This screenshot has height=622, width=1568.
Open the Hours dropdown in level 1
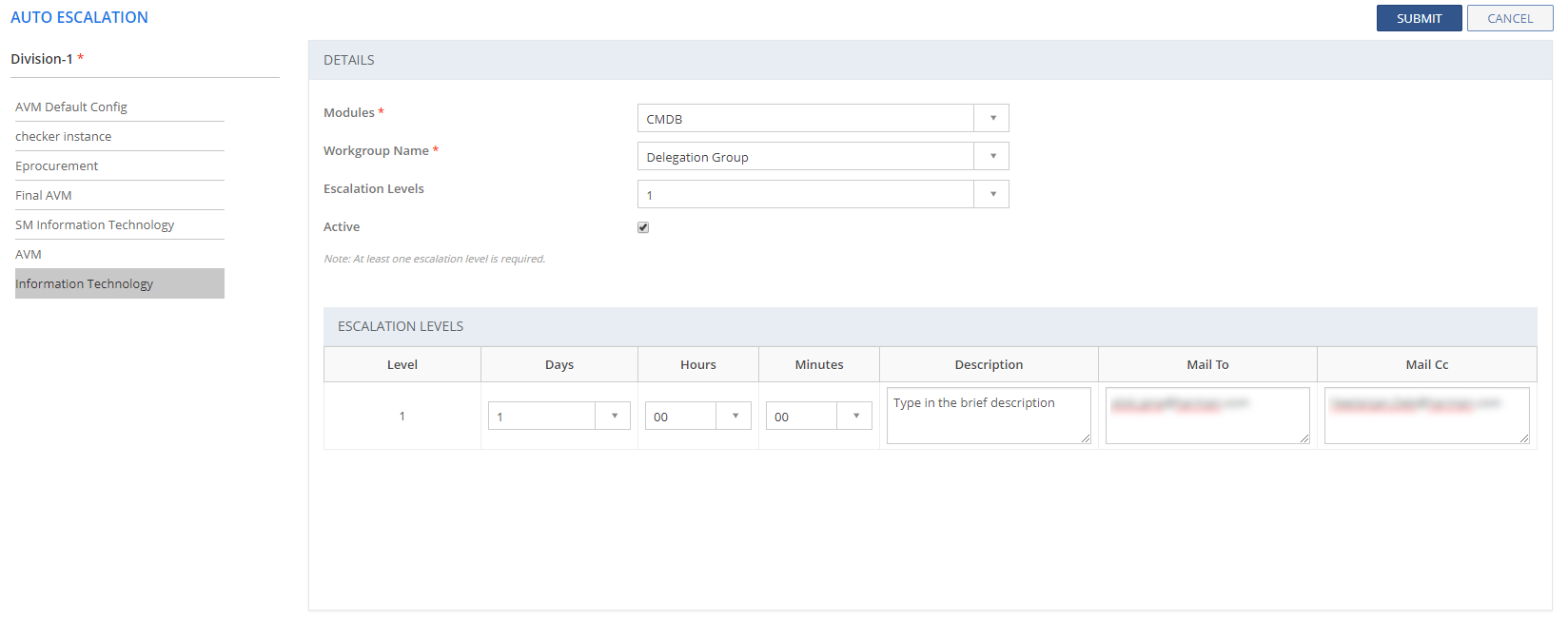pyautogui.click(x=697, y=417)
